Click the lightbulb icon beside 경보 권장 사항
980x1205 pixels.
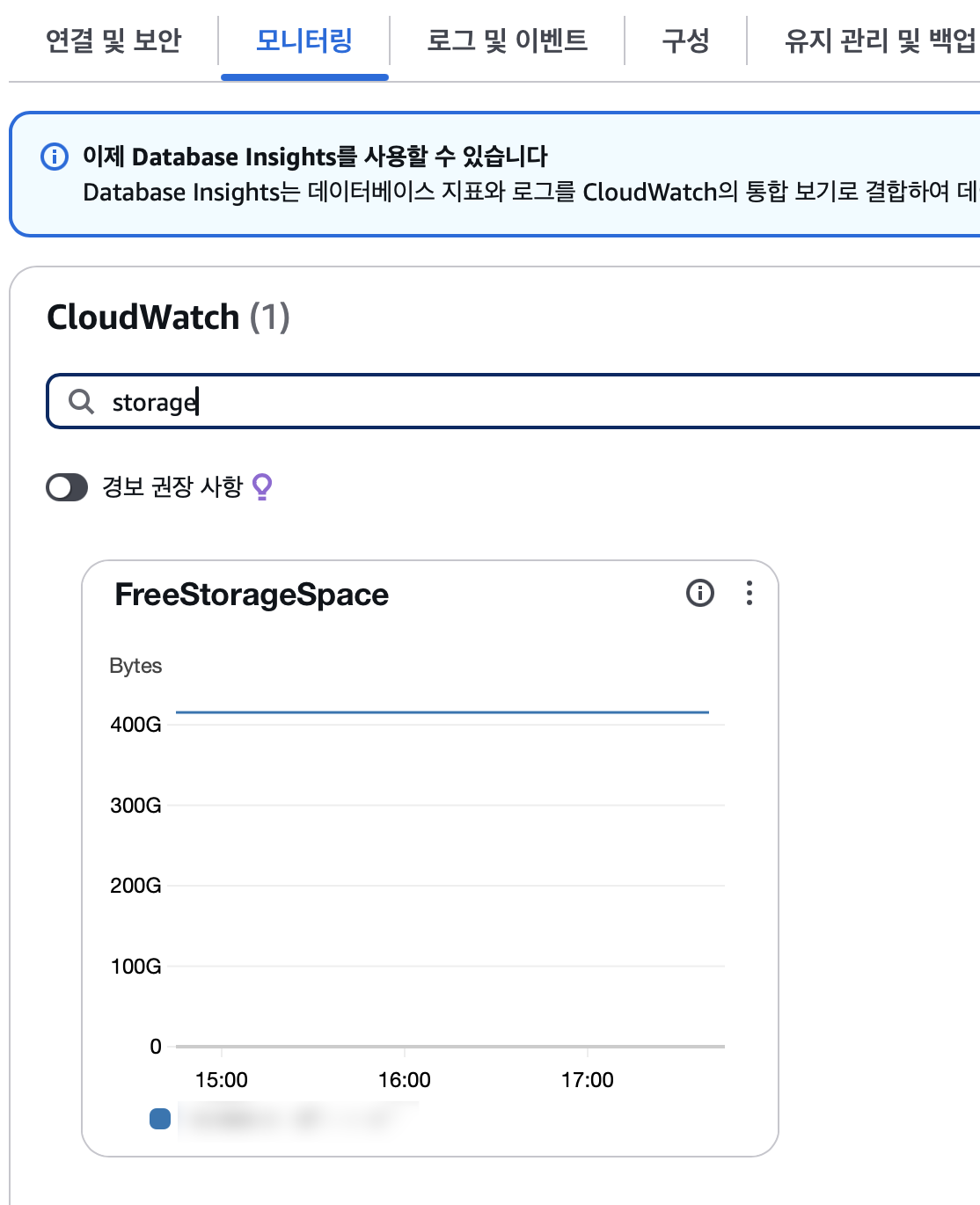(x=262, y=486)
